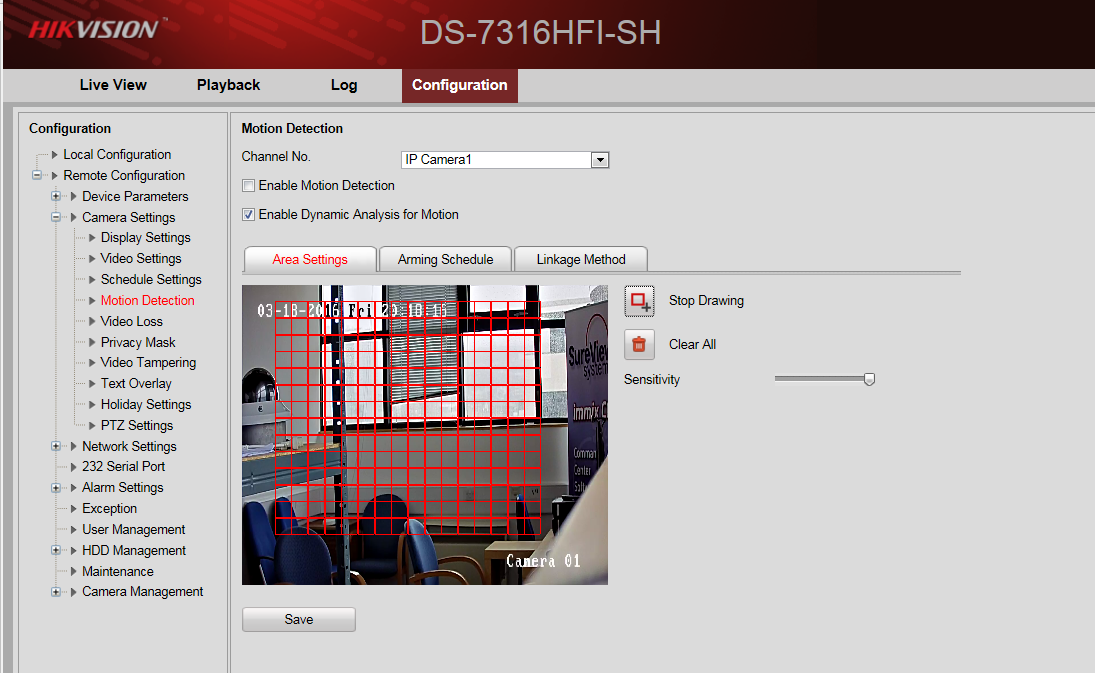Expand the Camera Management node
Image resolution: width=1095 pixels, height=673 pixels.
point(56,592)
